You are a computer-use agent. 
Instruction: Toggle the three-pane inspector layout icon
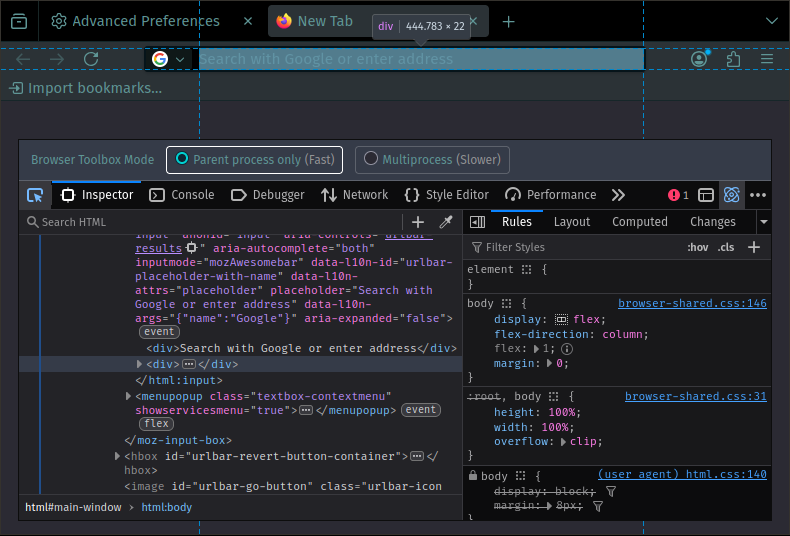pos(478,222)
